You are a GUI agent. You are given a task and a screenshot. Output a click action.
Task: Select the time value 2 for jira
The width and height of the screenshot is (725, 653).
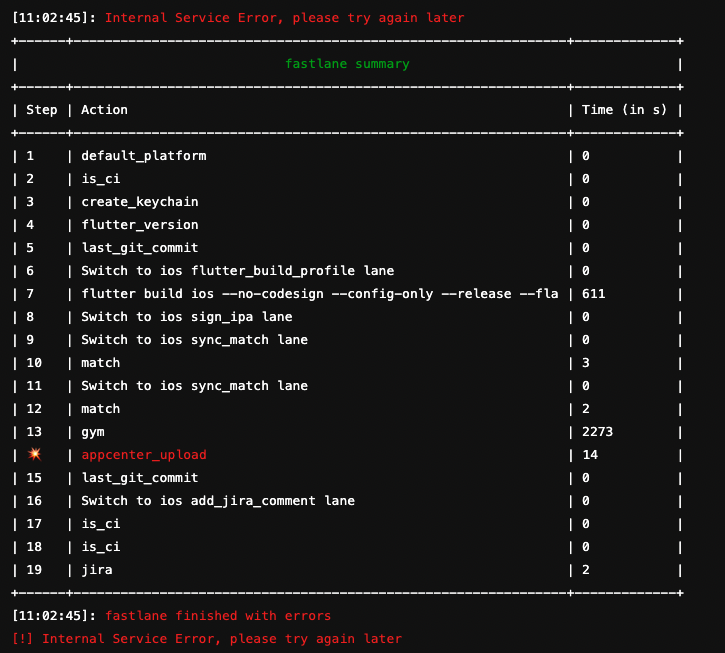(586, 570)
